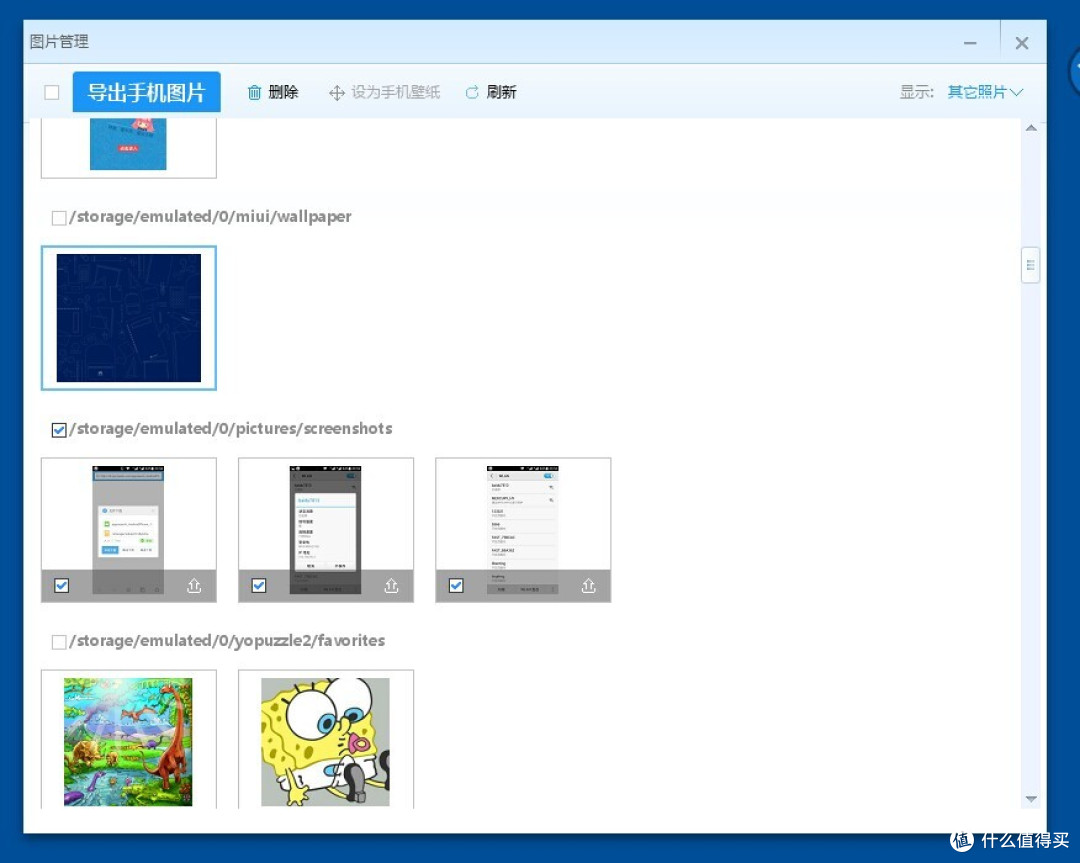
Task: Toggle the select-all checkbox in toolbar
Action: (x=52, y=92)
